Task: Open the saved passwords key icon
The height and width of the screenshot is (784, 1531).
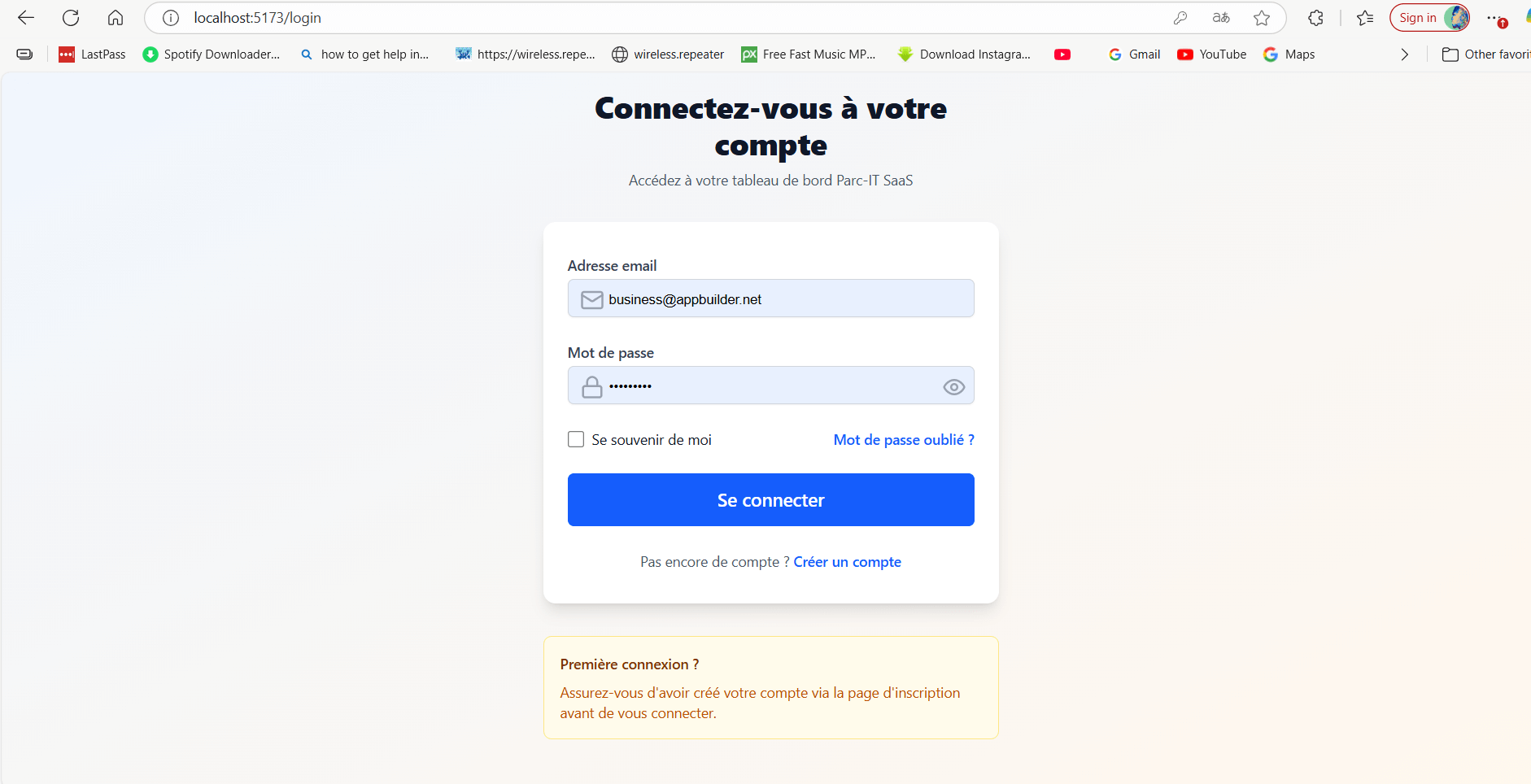Action: (x=1180, y=18)
